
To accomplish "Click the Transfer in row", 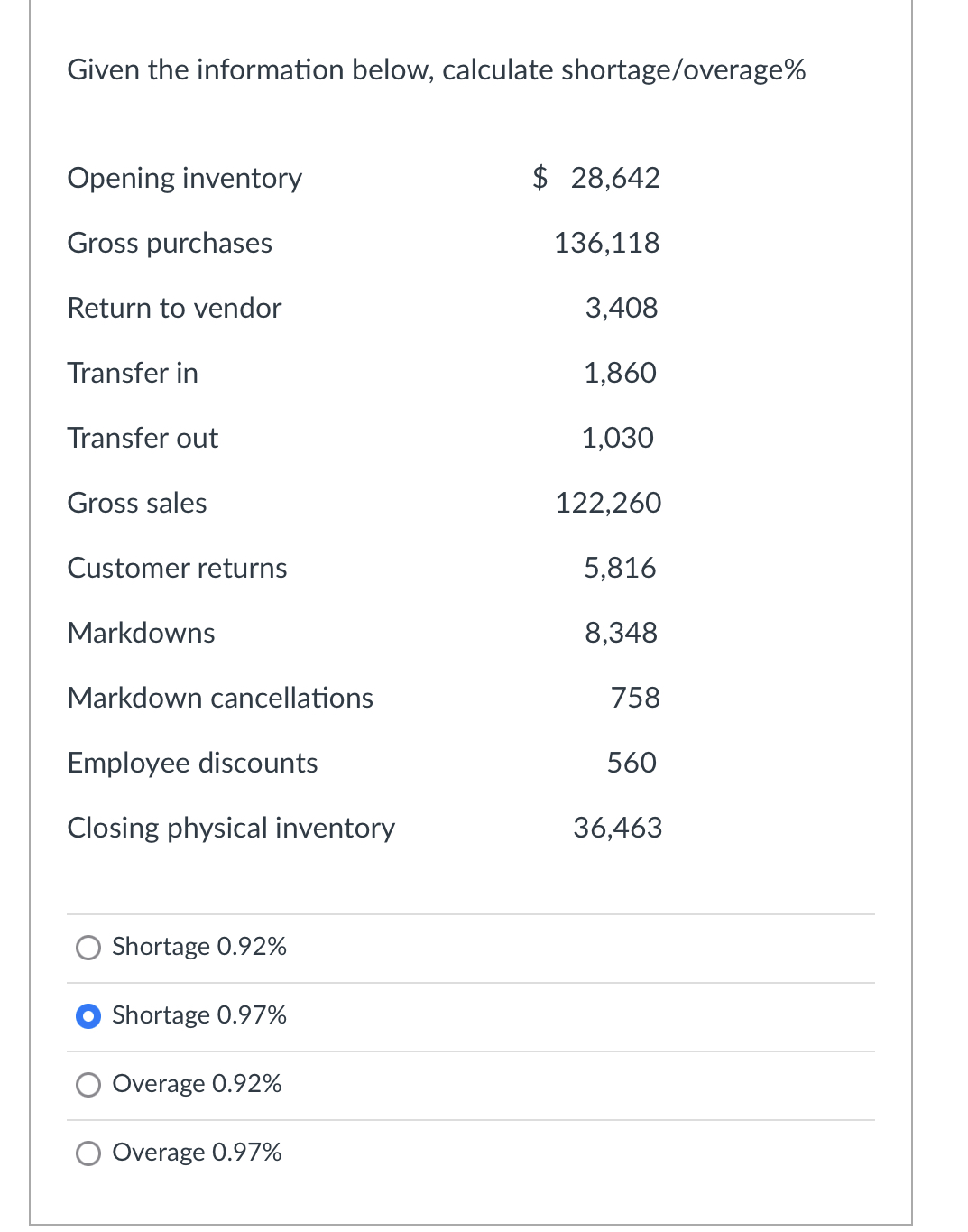I will 132,373.
